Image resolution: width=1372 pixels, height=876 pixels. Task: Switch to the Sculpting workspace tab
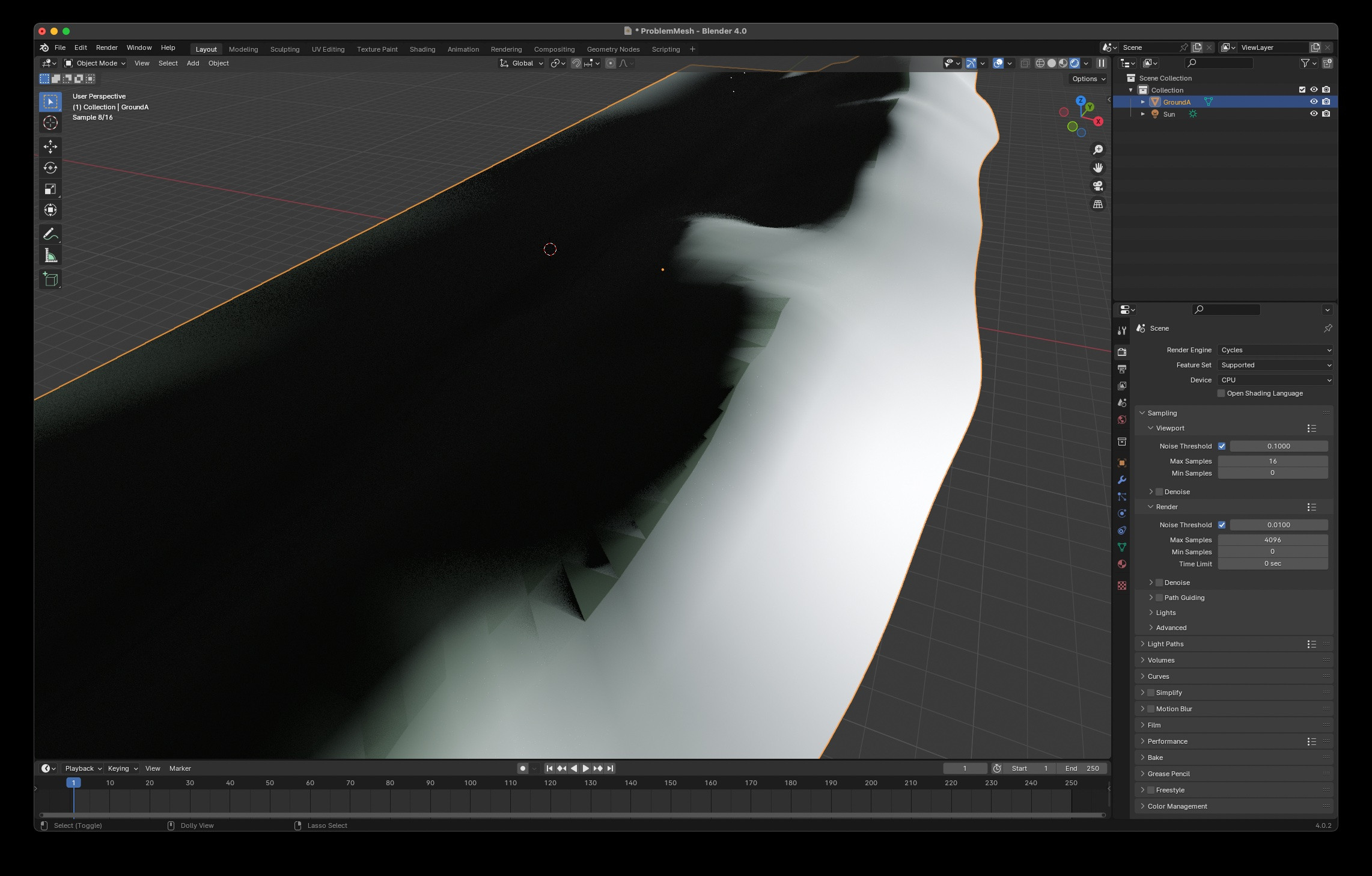(x=285, y=49)
